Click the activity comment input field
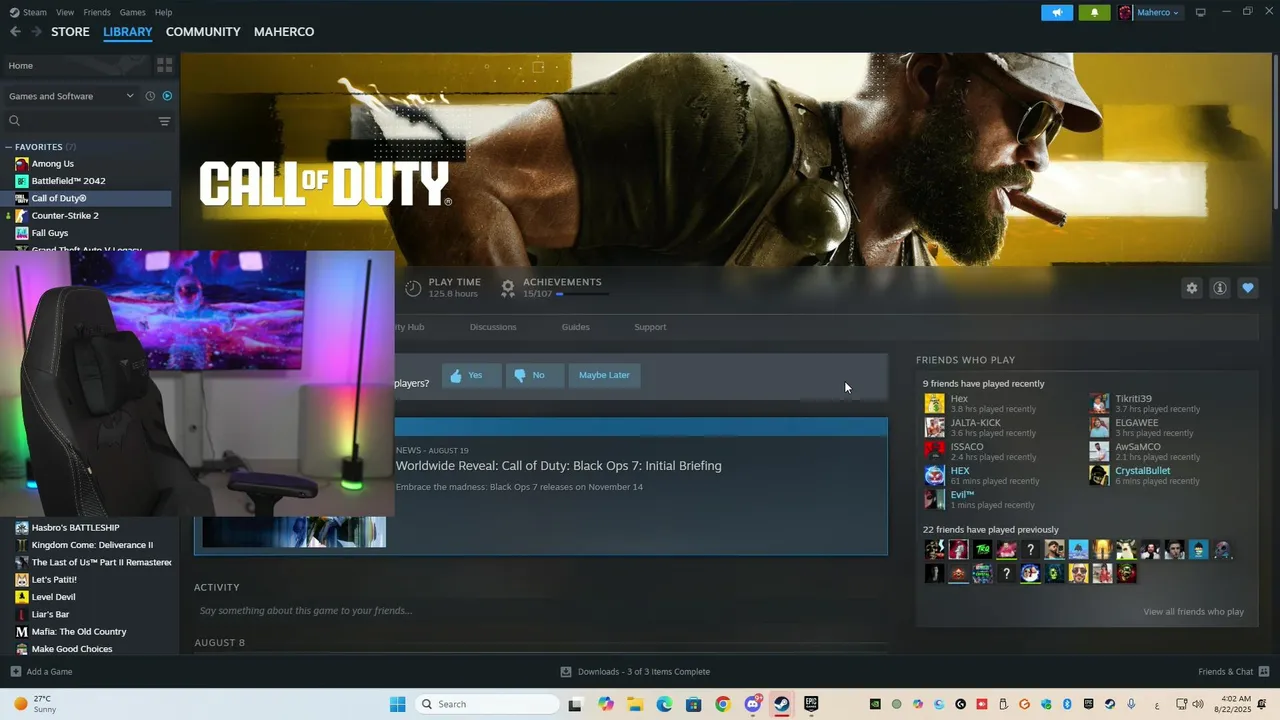 (540, 611)
